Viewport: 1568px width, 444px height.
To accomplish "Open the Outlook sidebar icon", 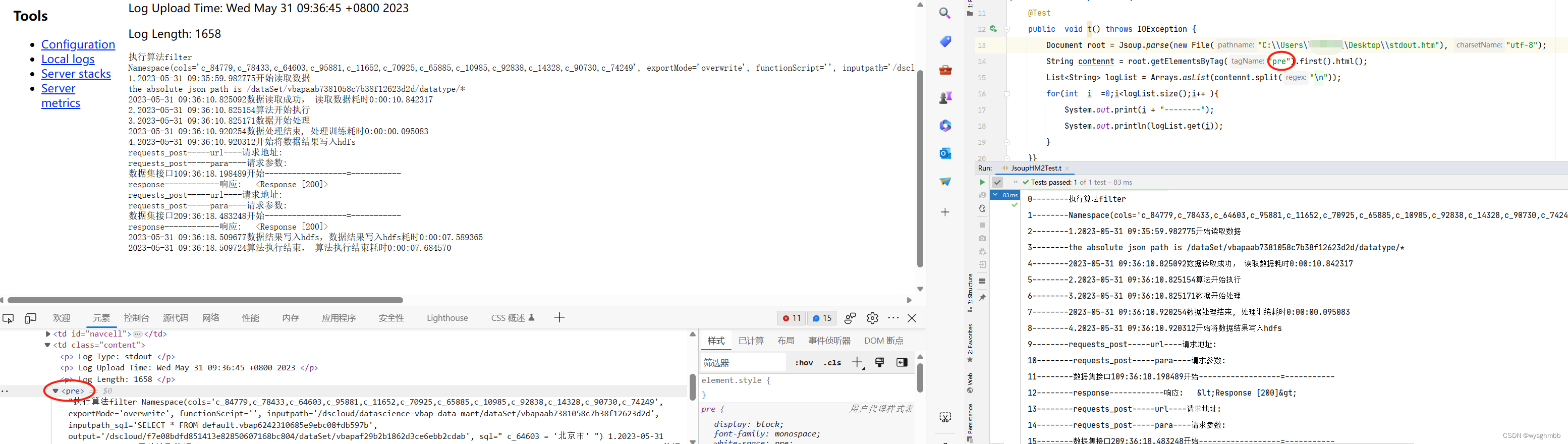I will [945, 153].
